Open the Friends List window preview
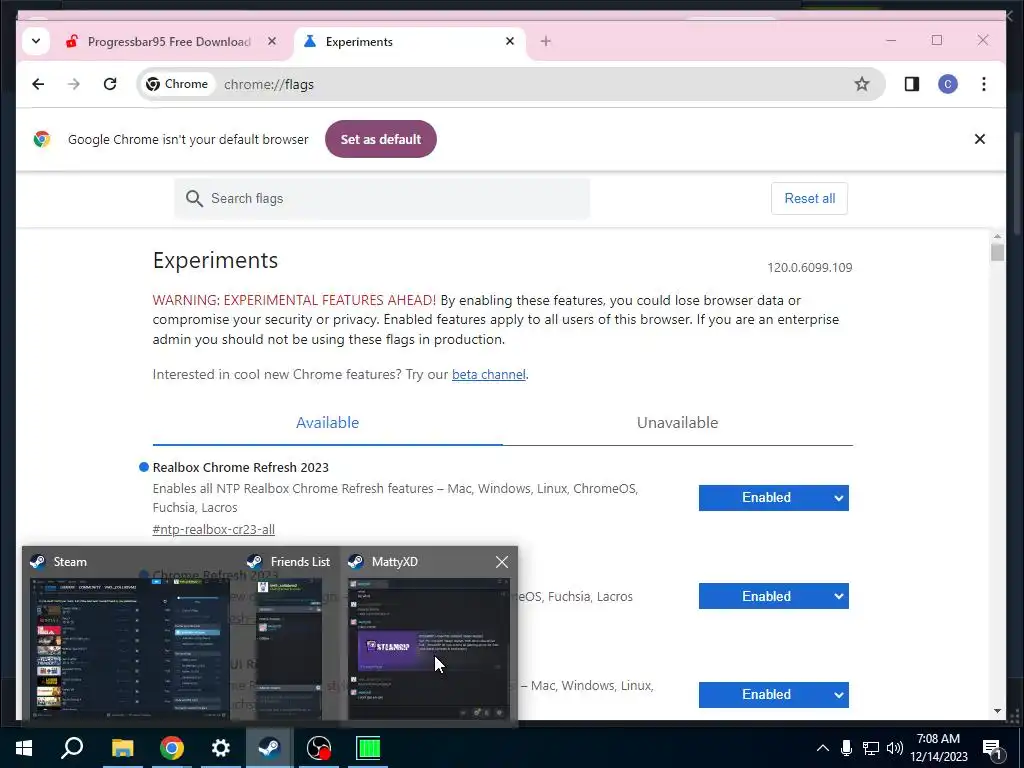Image resolution: width=1024 pixels, height=768 pixels. [x=289, y=648]
